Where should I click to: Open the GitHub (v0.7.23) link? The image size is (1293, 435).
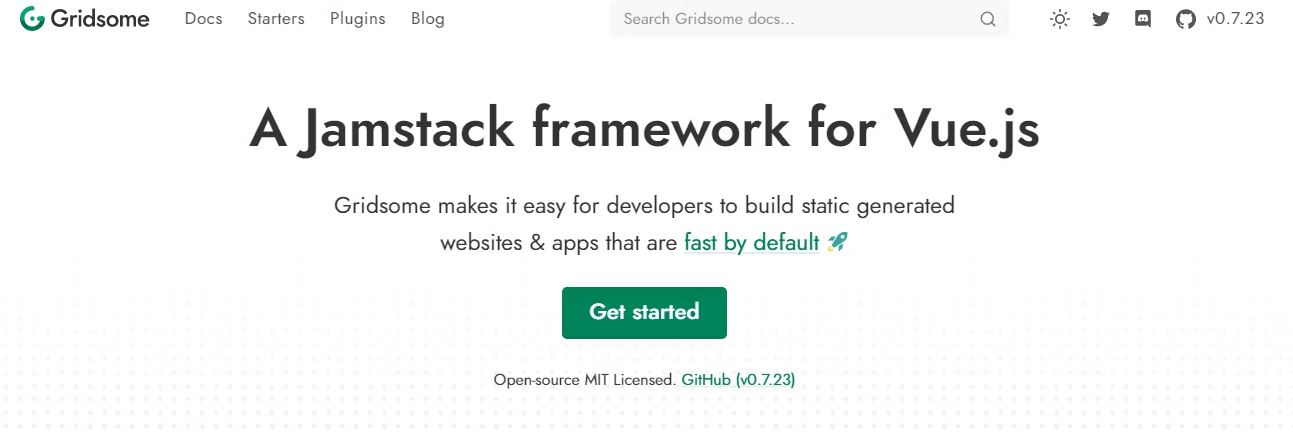[x=738, y=380]
